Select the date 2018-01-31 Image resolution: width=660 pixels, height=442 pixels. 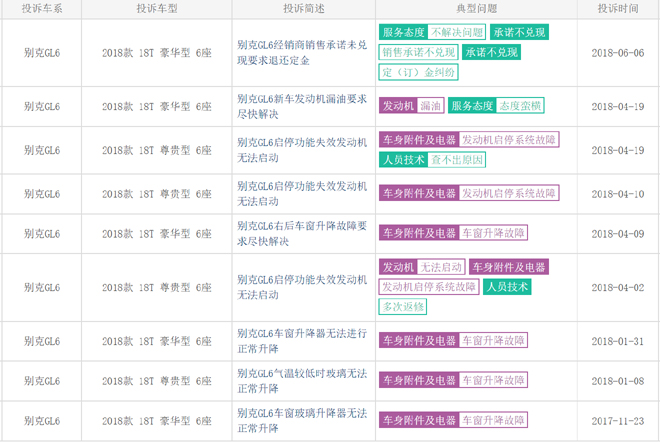click(618, 341)
